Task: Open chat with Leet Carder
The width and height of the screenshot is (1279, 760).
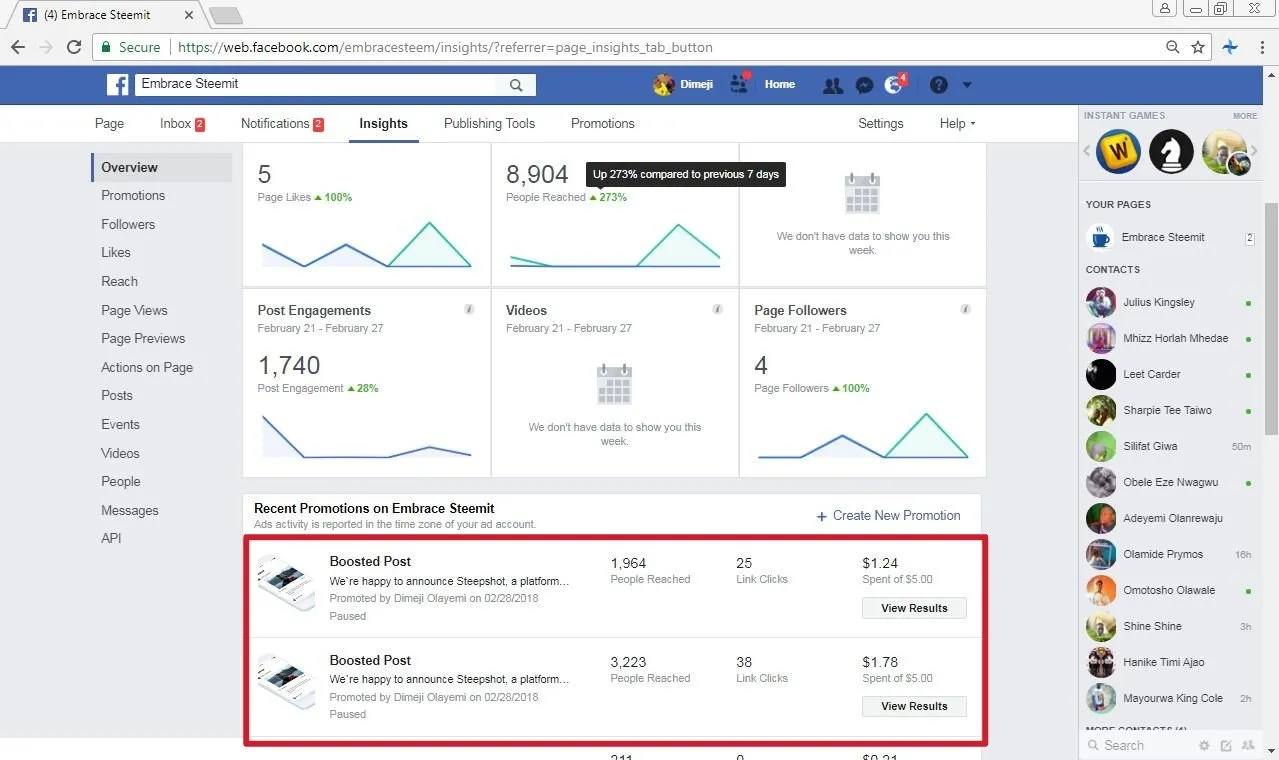Action: tap(1170, 375)
